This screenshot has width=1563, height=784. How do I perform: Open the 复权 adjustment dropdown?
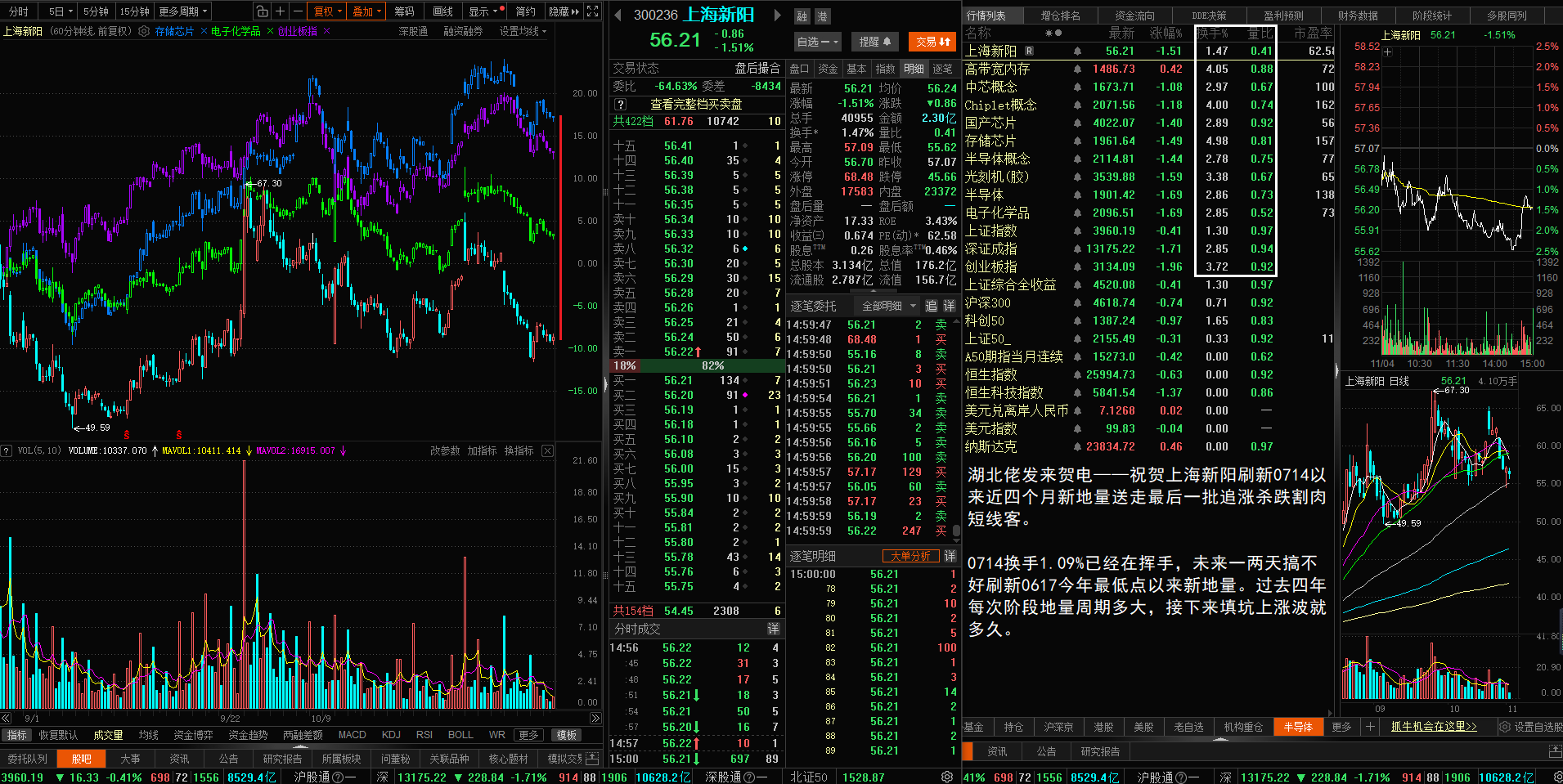327,11
